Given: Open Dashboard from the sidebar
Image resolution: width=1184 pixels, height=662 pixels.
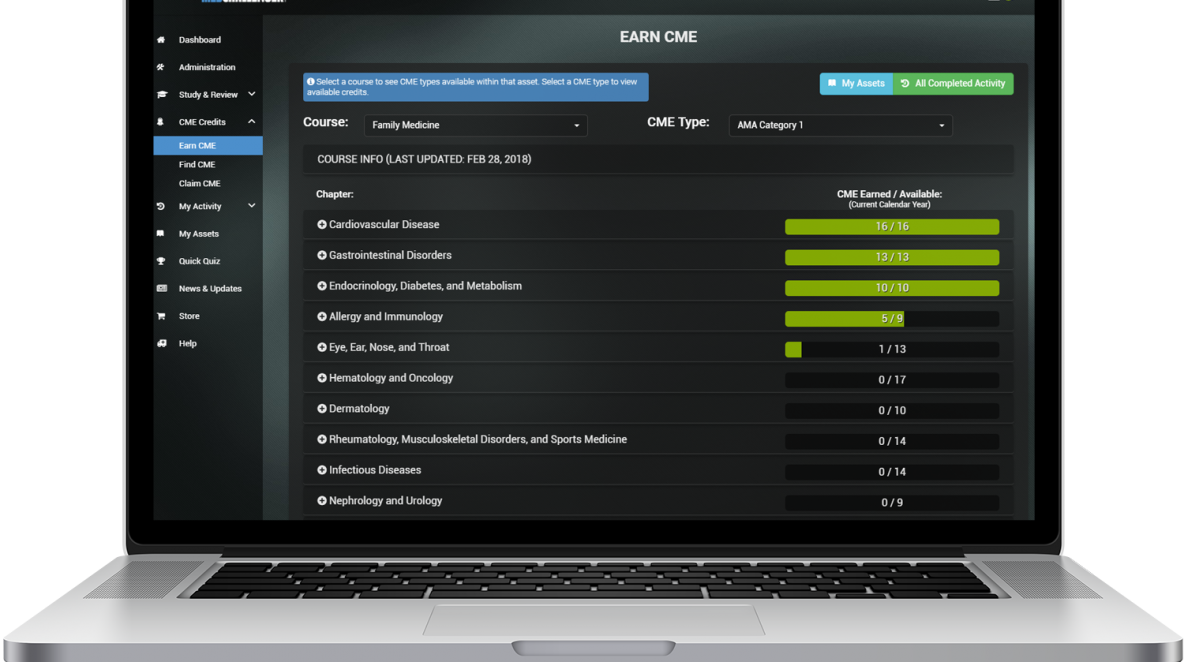Looking at the screenshot, I should (x=199, y=40).
